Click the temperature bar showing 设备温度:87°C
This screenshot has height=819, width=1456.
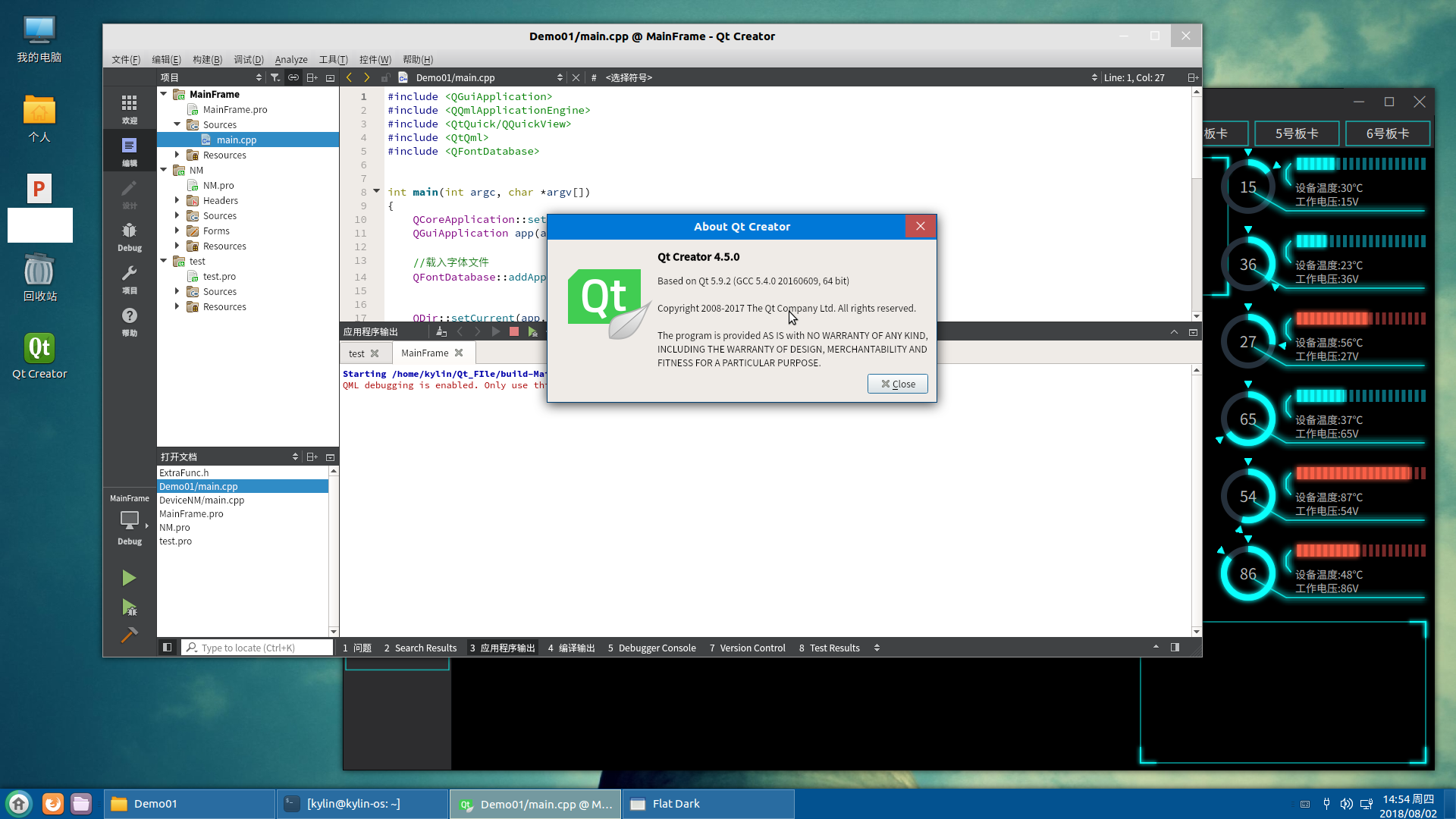pos(1360,473)
